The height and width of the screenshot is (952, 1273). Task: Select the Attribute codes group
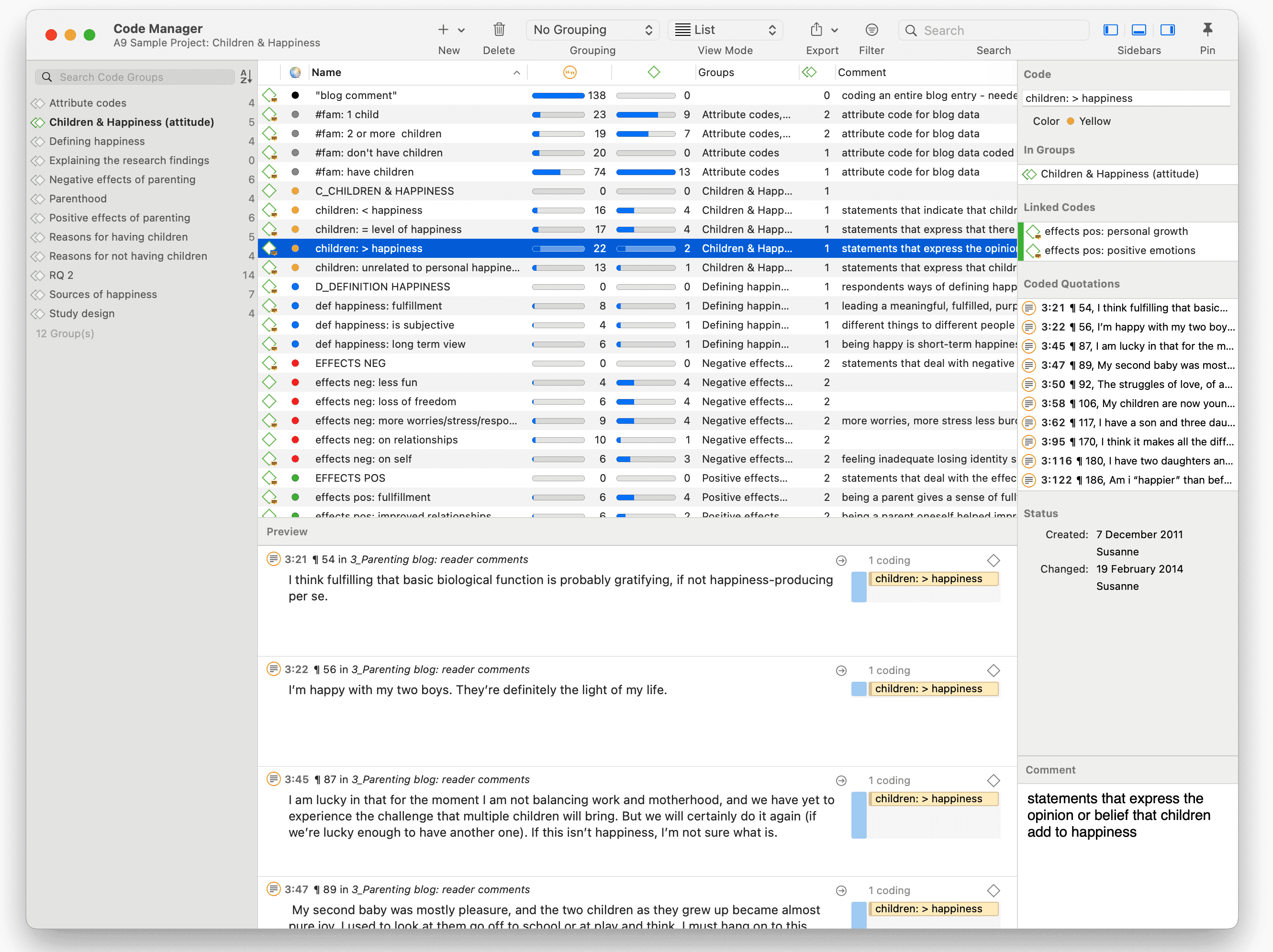click(143, 103)
